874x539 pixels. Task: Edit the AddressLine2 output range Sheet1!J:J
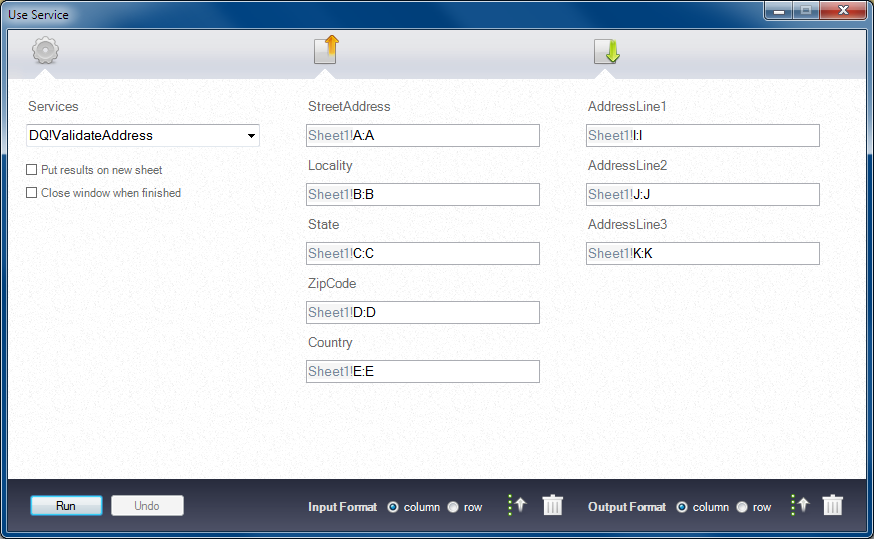click(702, 195)
